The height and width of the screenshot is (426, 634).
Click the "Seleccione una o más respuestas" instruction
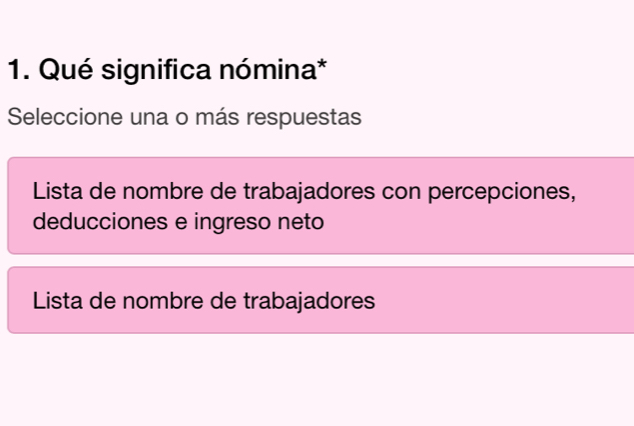183,118
